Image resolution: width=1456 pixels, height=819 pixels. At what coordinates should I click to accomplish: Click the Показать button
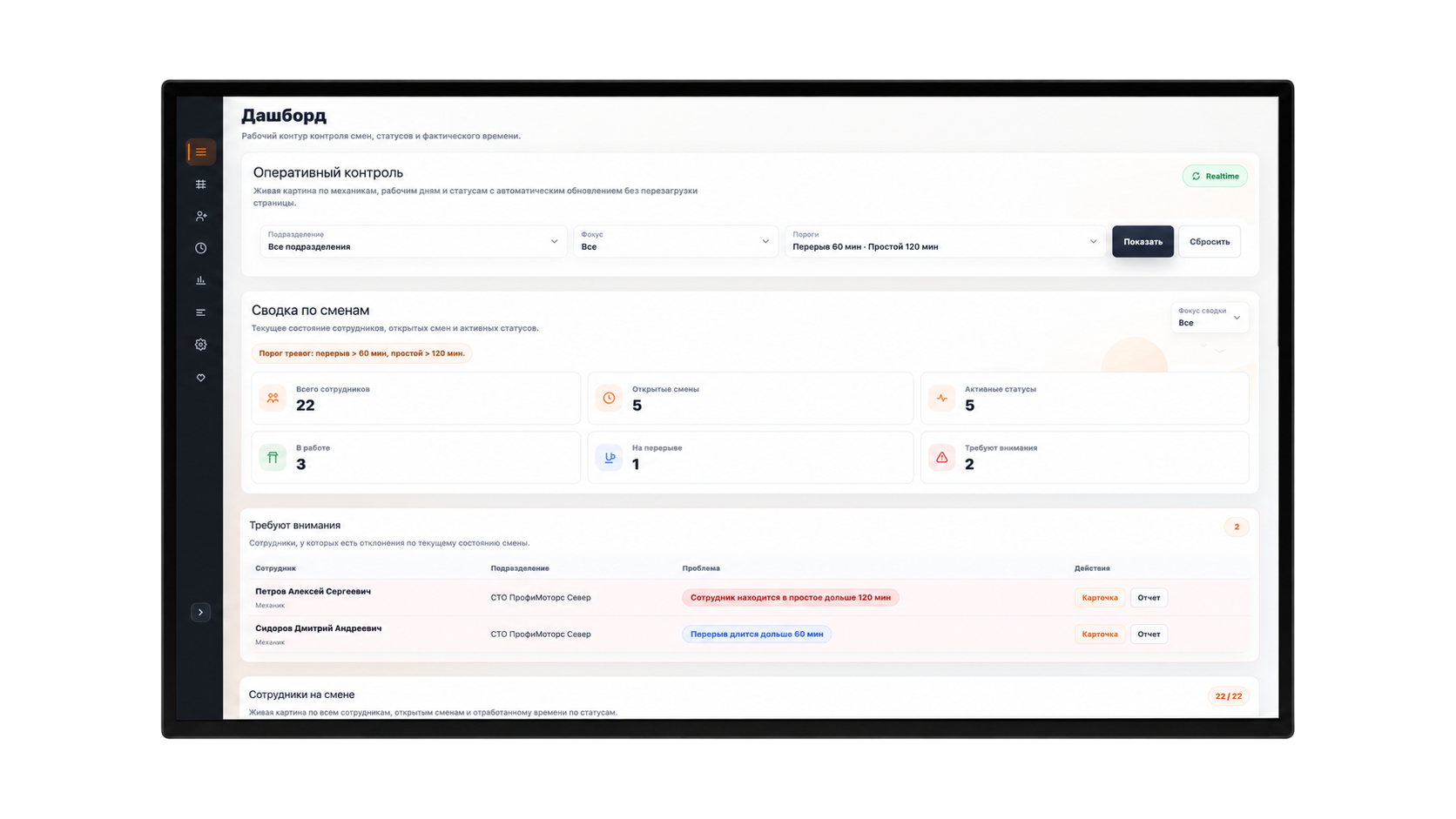click(x=1143, y=241)
